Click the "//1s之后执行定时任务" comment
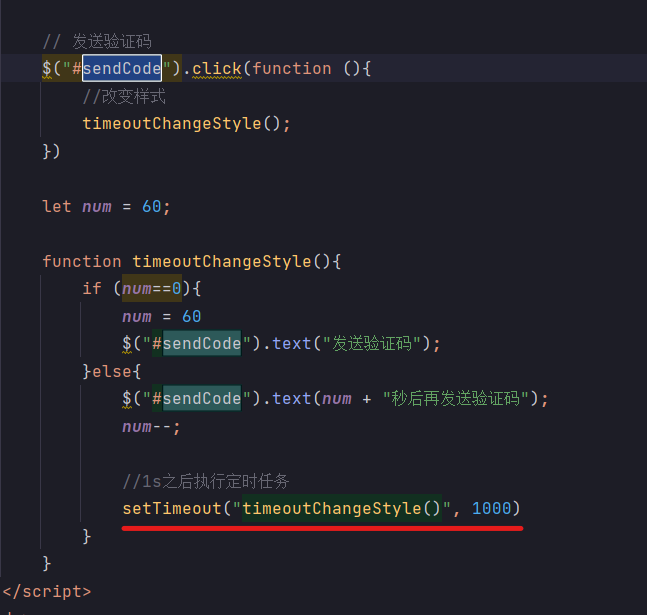Viewport: 647px width, 615px height. (x=206, y=481)
